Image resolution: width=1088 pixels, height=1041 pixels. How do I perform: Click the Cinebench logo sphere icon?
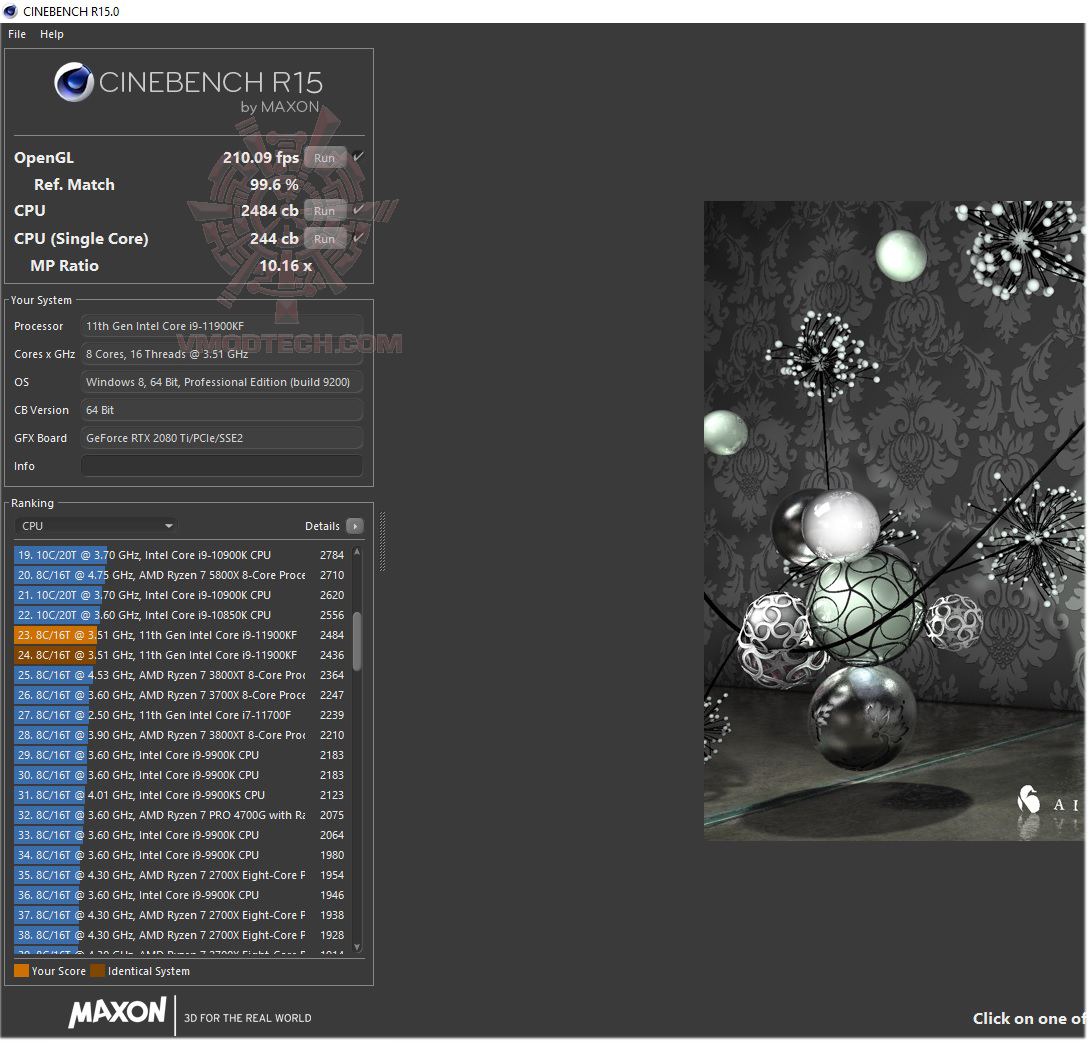74,82
